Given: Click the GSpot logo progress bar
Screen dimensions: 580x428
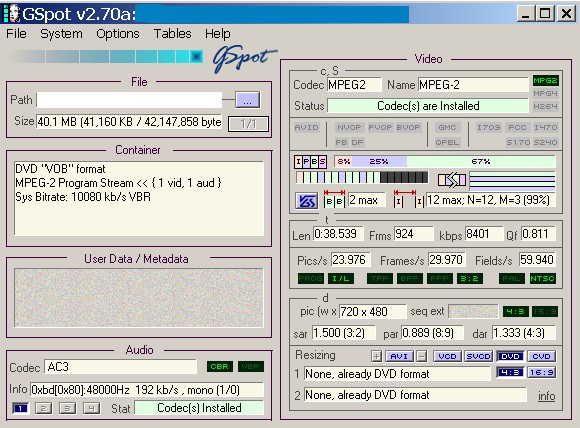Looking at the screenshot, I should point(106,57).
